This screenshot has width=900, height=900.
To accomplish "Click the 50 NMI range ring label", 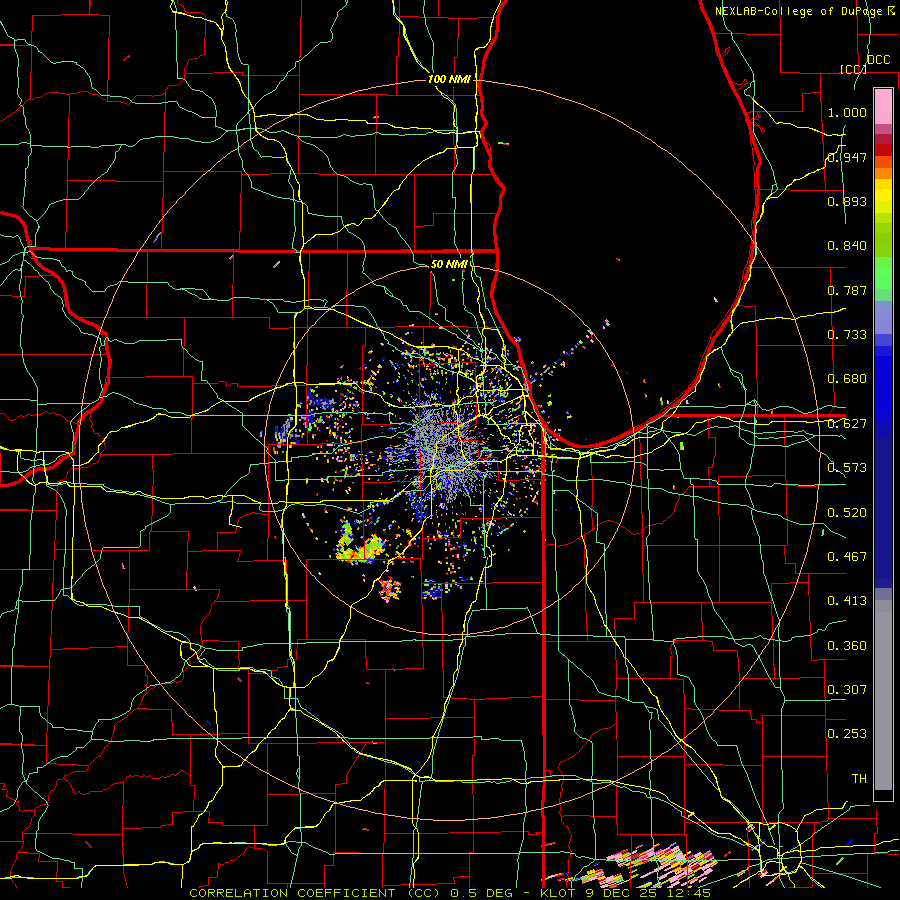I will pos(449,264).
